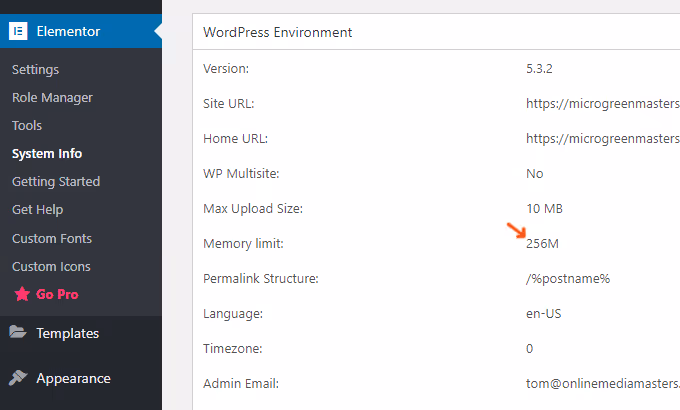Viewport: 680px width, 410px height.
Task: Click the Language label
Action: coord(233,314)
